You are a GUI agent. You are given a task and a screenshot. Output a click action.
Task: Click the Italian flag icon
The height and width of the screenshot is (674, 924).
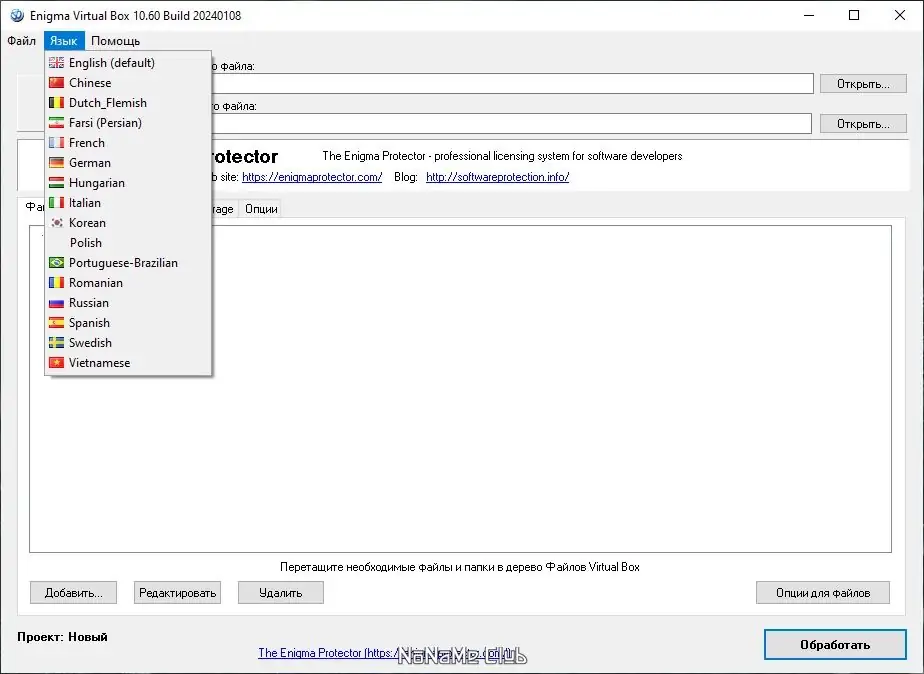pyautogui.click(x=57, y=203)
